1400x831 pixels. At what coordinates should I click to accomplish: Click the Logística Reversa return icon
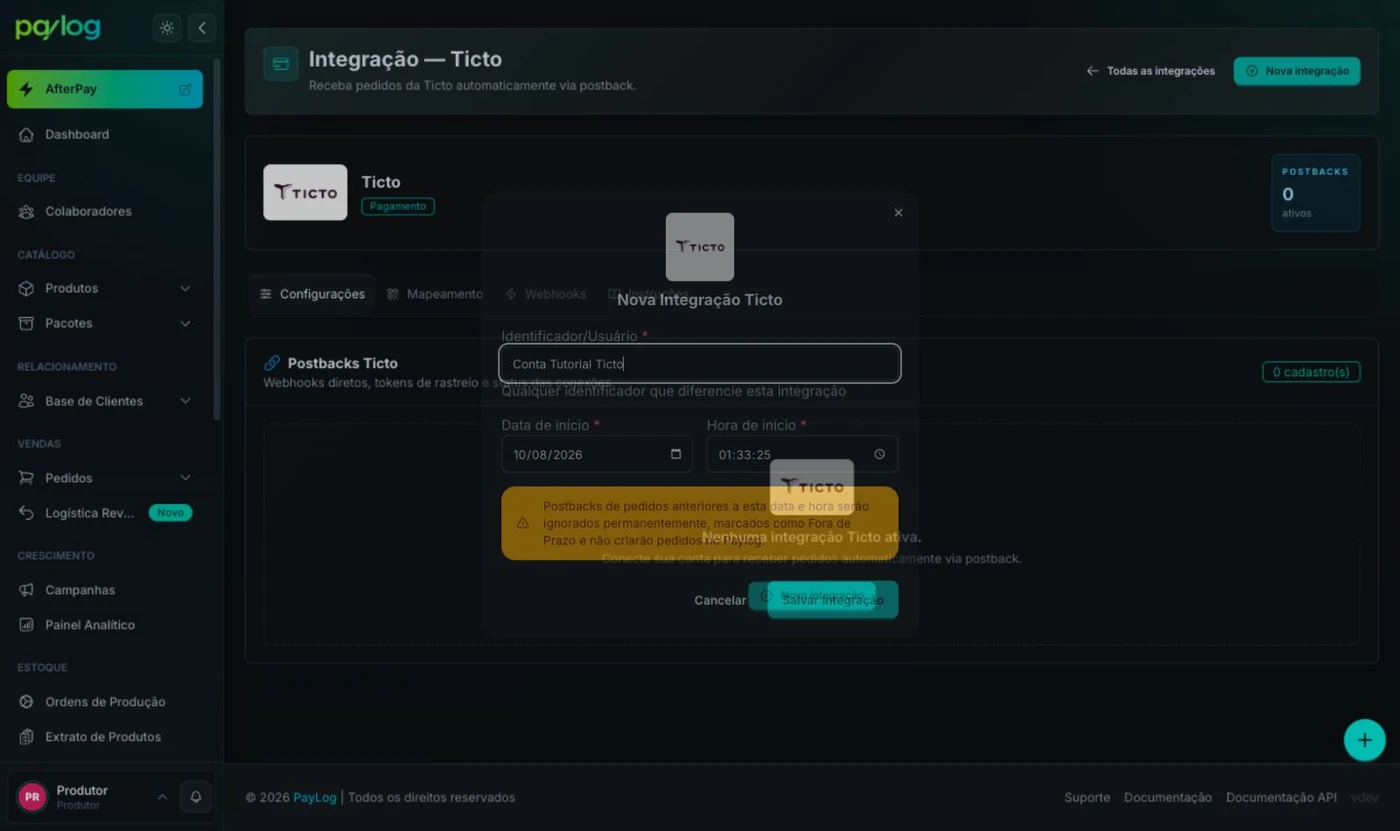click(26, 513)
